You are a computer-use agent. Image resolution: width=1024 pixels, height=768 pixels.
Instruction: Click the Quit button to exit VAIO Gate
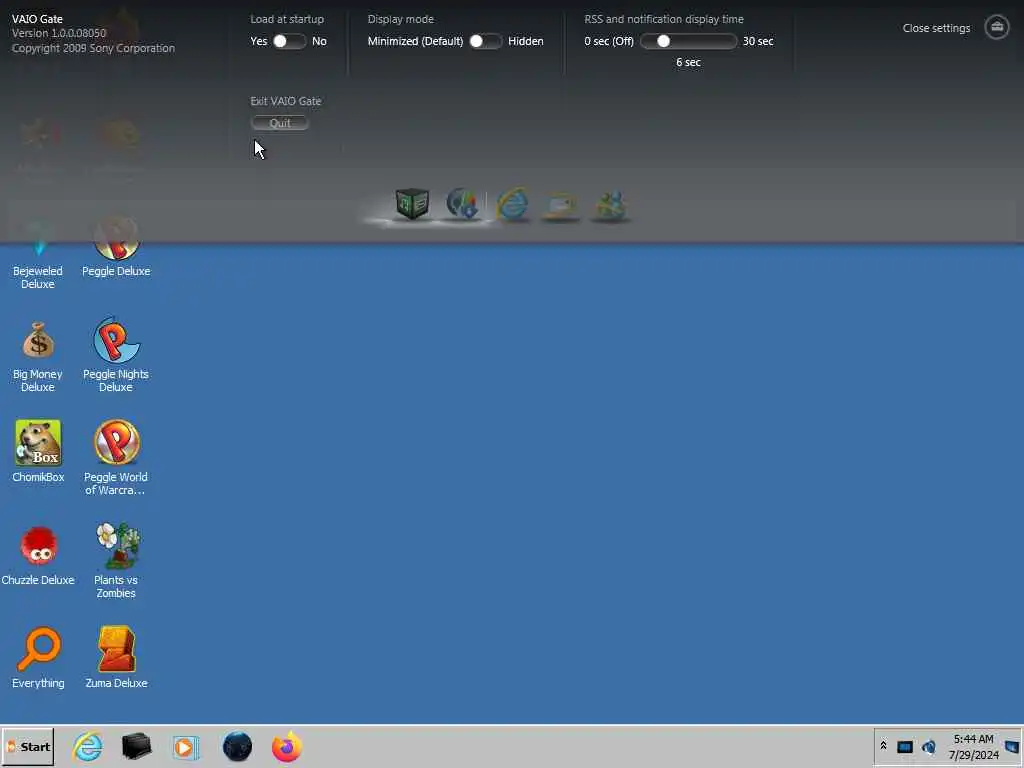[x=280, y=123]
